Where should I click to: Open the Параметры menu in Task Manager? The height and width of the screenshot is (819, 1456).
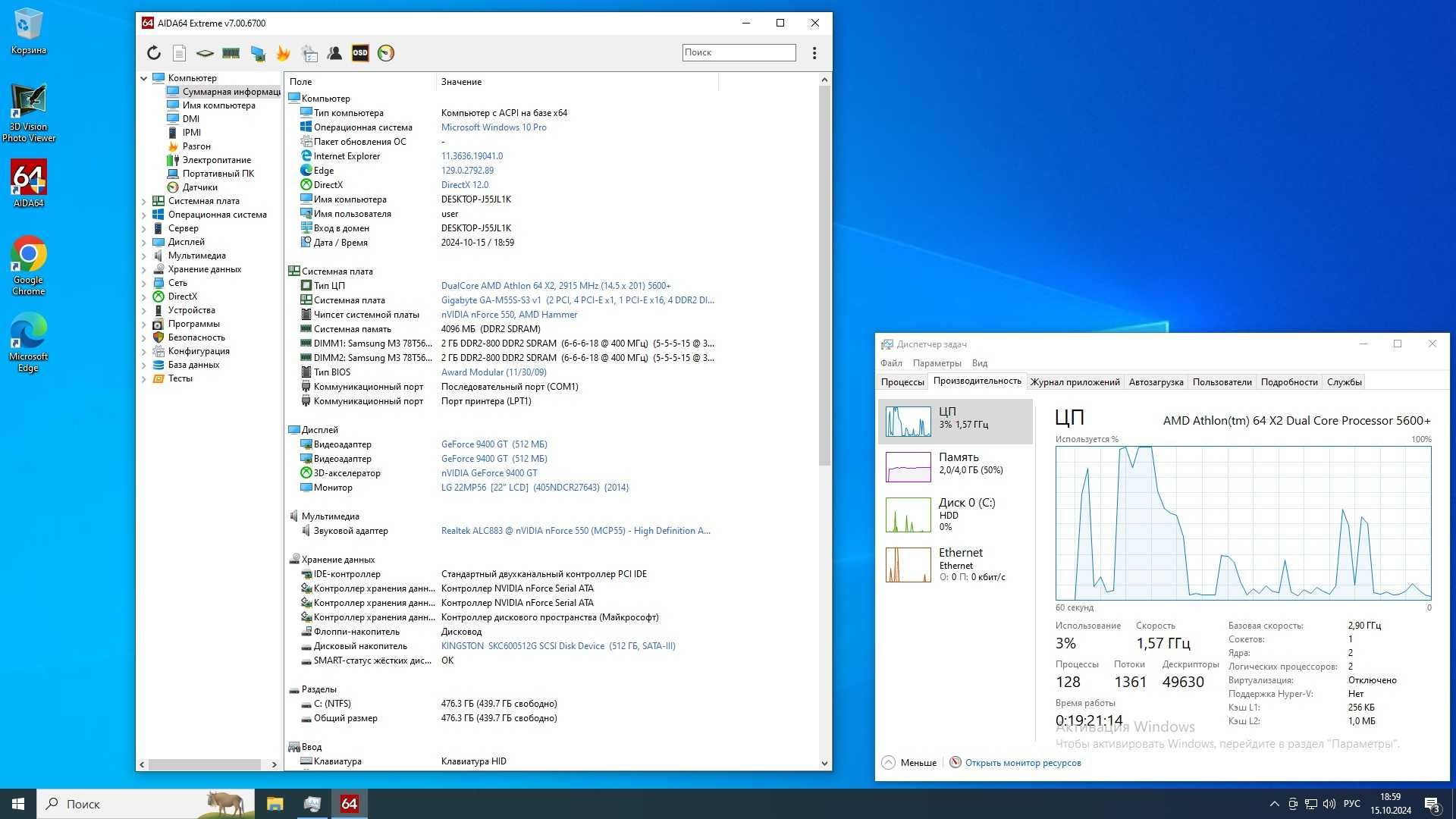pos(937,363)
